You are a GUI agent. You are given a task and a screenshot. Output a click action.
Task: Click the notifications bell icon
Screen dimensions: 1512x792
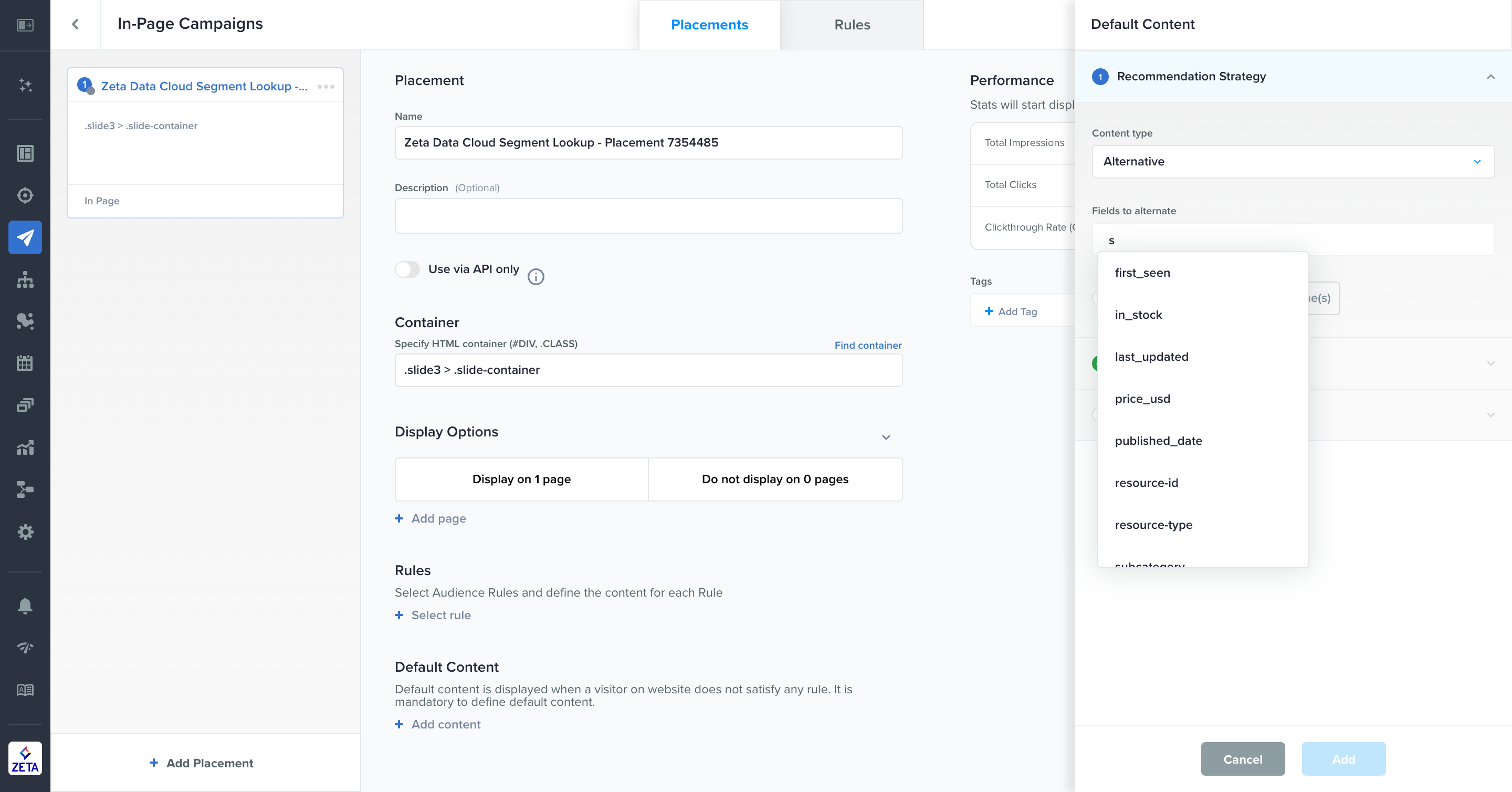pyautogui.click(x=25, y=606)
